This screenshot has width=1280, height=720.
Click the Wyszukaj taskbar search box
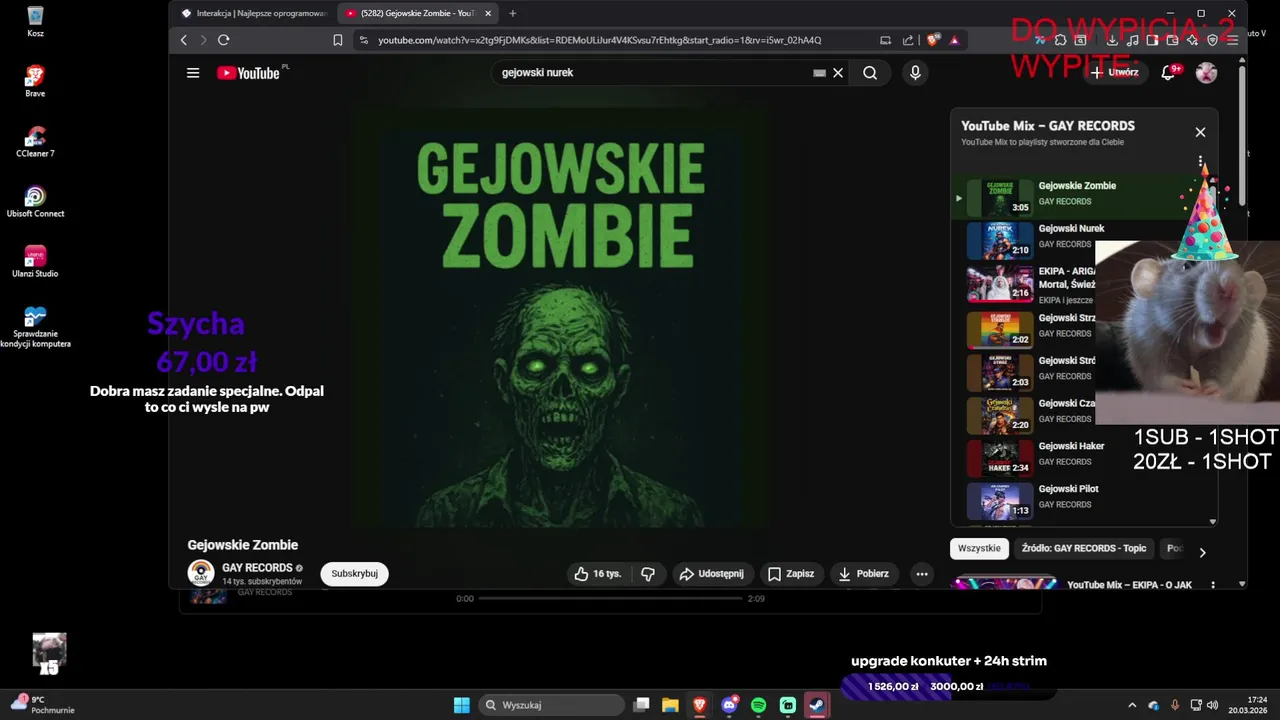click(x=552, y=705)
